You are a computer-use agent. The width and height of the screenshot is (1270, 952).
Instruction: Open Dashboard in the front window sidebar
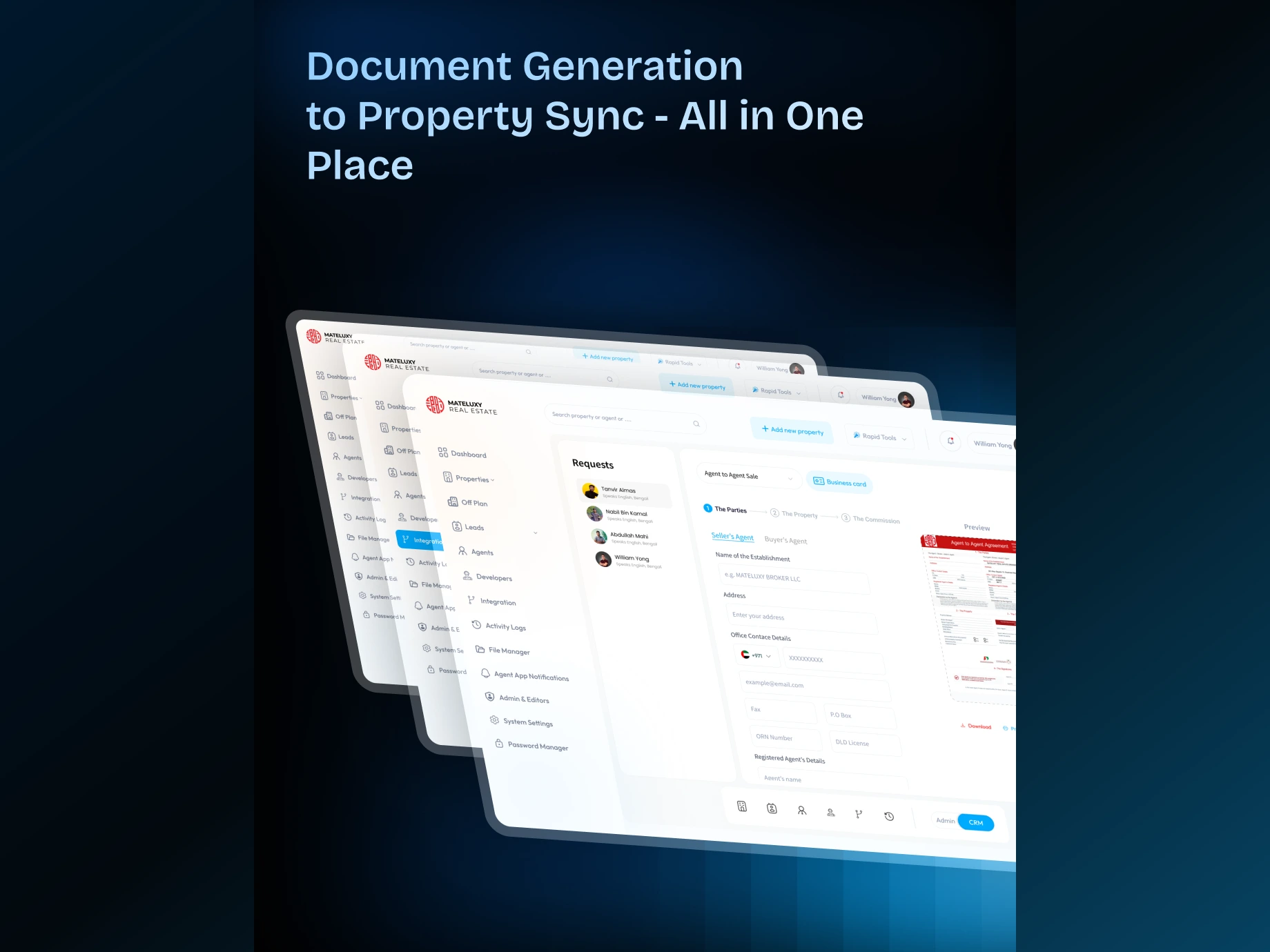pyautogui.click(x=462, y=453)
